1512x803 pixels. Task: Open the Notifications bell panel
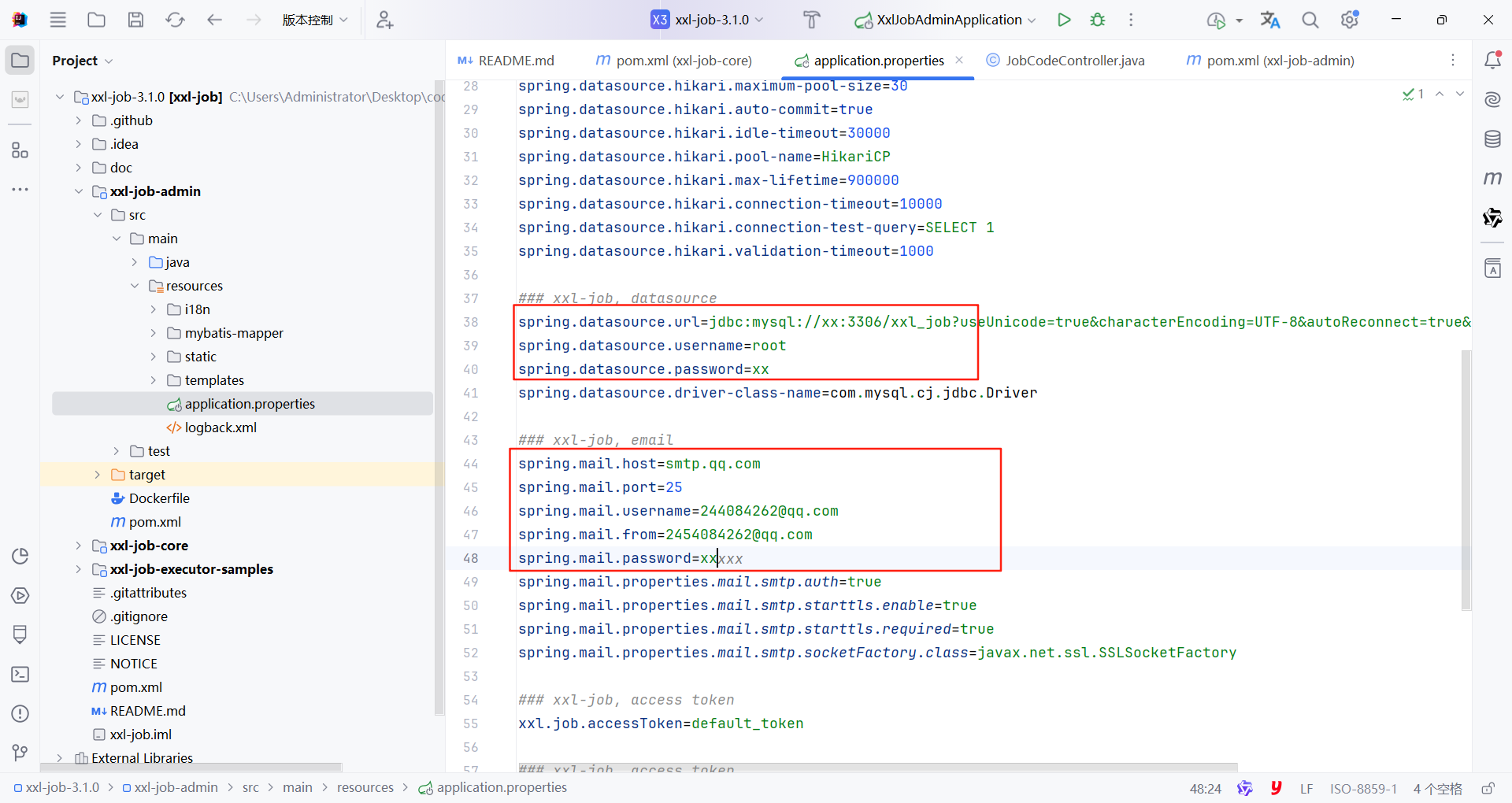pos(1492,61)
